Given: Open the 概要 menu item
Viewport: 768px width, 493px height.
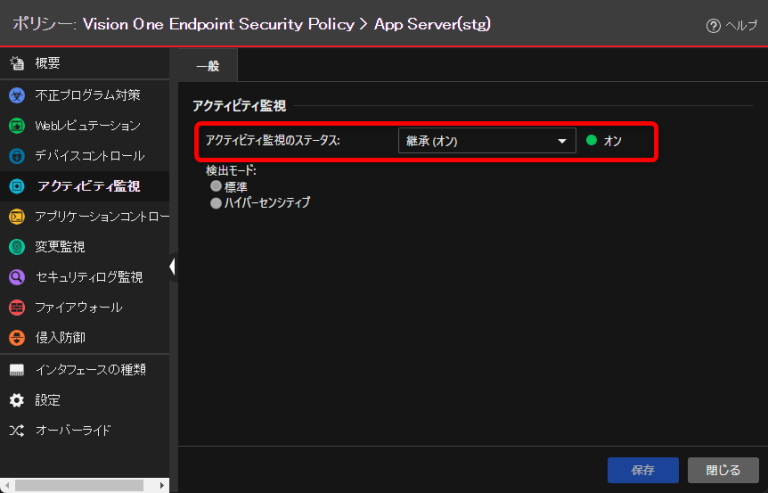Looking at the screenshot, I should pos(85,63).
